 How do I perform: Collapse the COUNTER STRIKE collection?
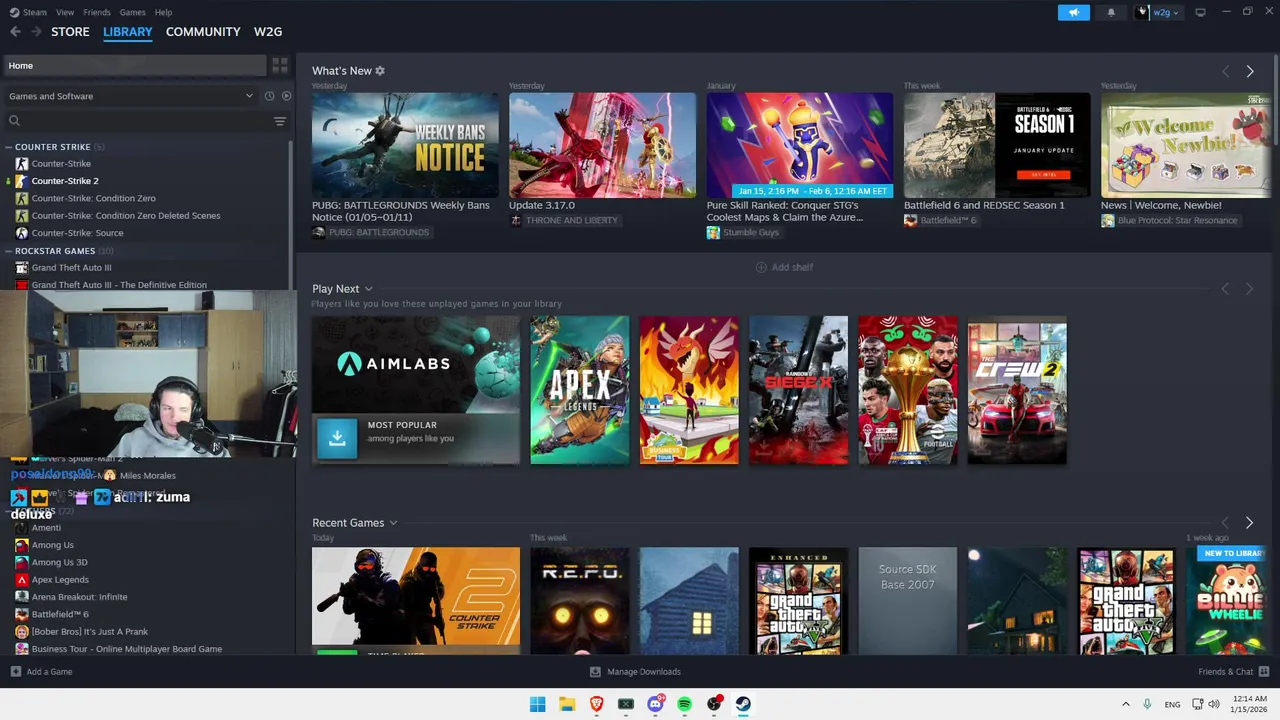coord(8,147)
